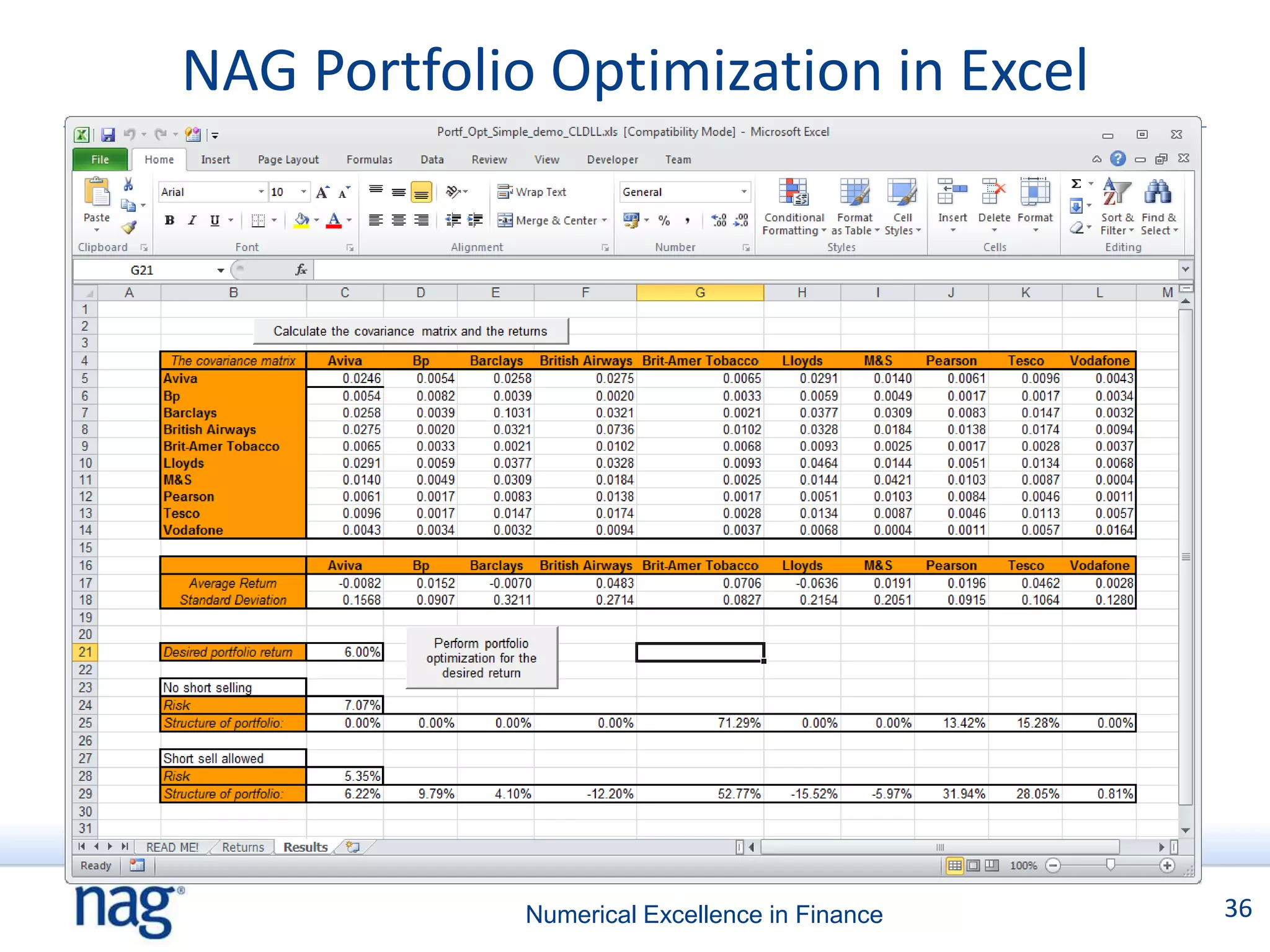Click Zoom In plus button
The image size is (1270, 952).
click(x=1166, y=865)
